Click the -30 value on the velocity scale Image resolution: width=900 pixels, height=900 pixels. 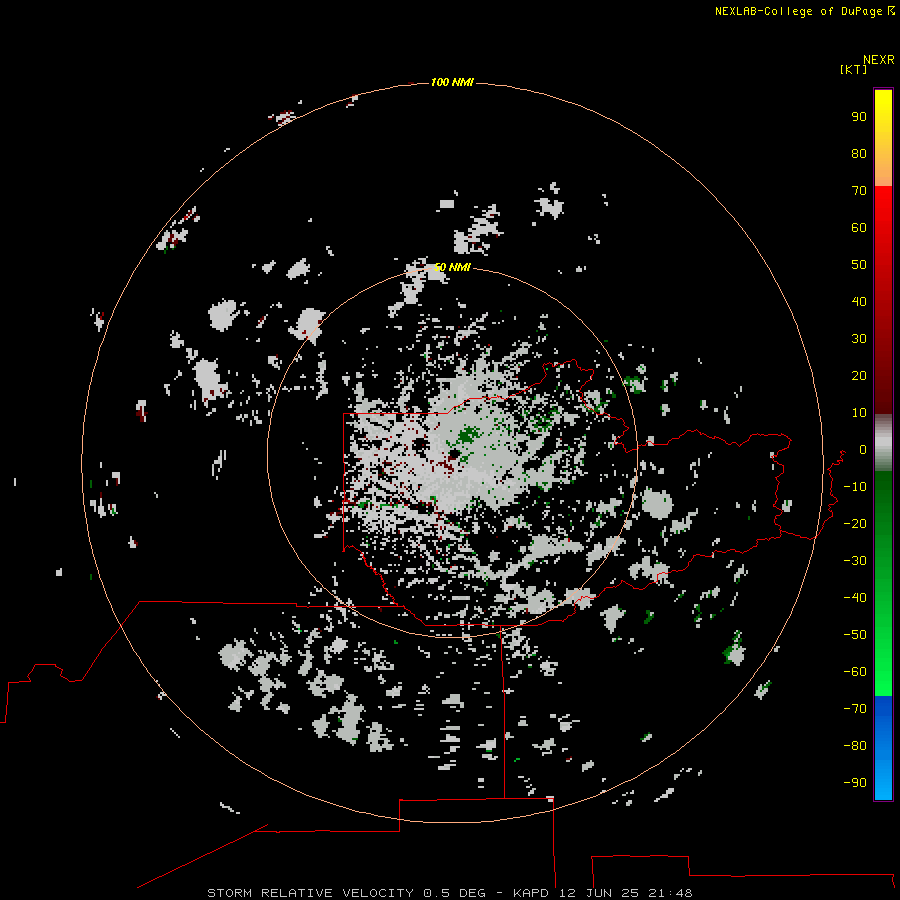pyautogui.click(x=855, y=561)
